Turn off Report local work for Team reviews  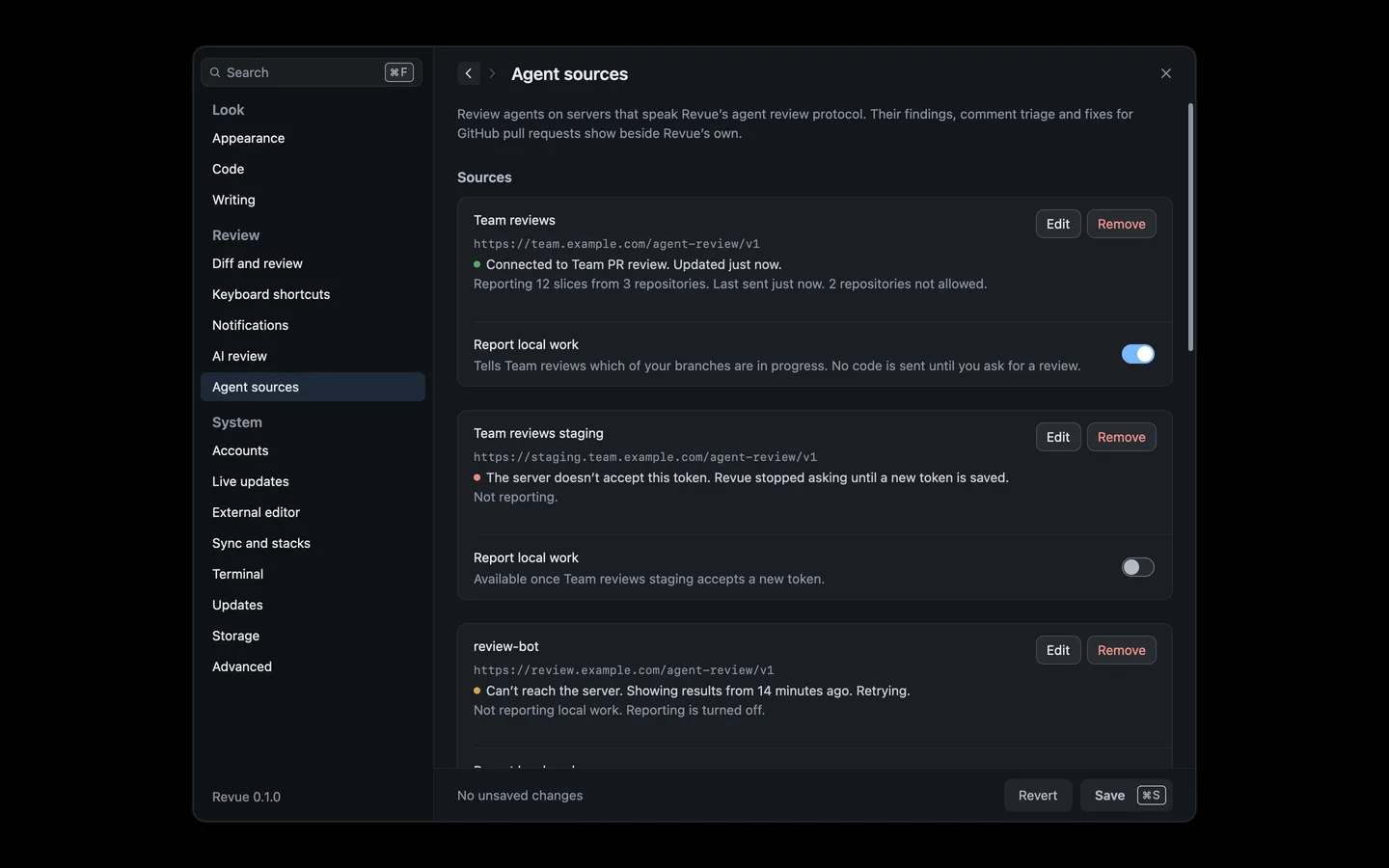[x=1138, y=354]
